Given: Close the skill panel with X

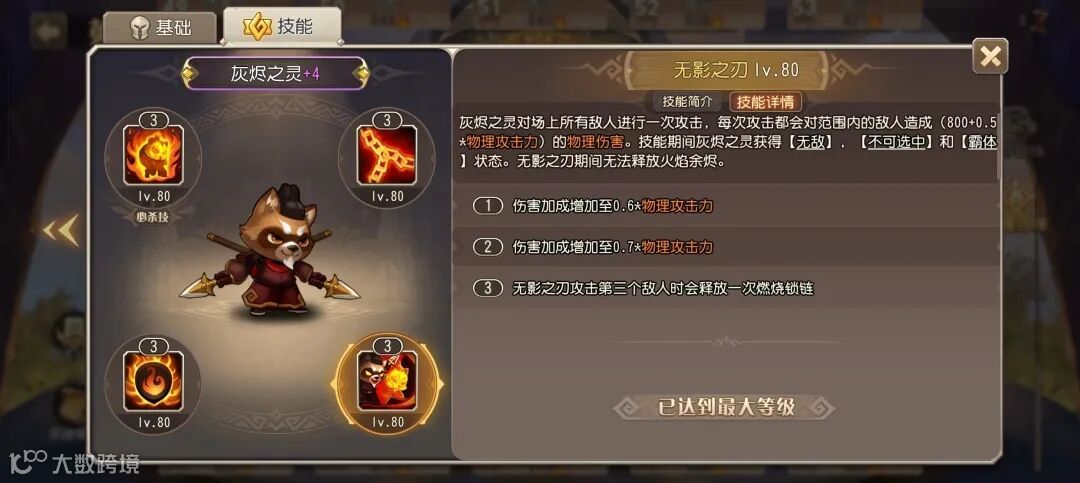Looking at the screenshot, I should pos(990,56).
